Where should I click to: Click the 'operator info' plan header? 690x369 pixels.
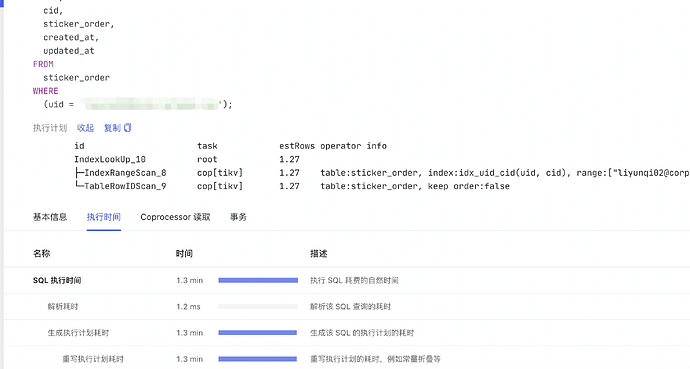(353, 146)
